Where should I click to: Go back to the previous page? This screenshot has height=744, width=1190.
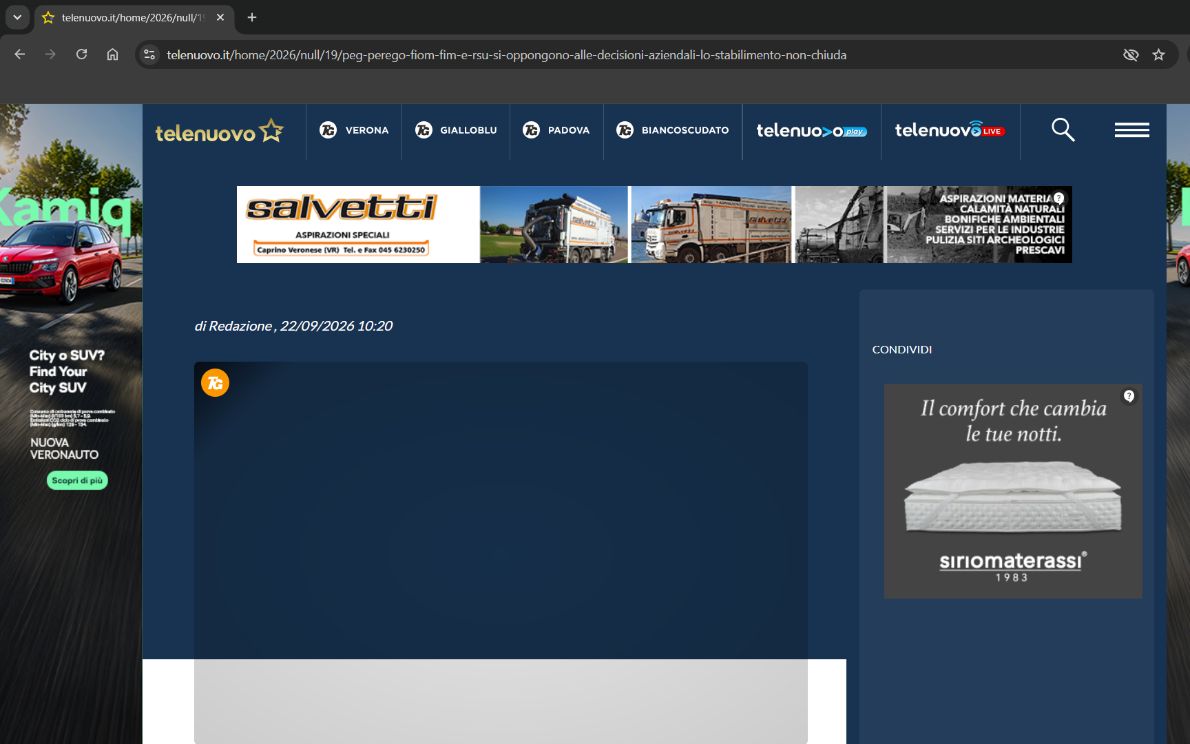tap(20, 55)
